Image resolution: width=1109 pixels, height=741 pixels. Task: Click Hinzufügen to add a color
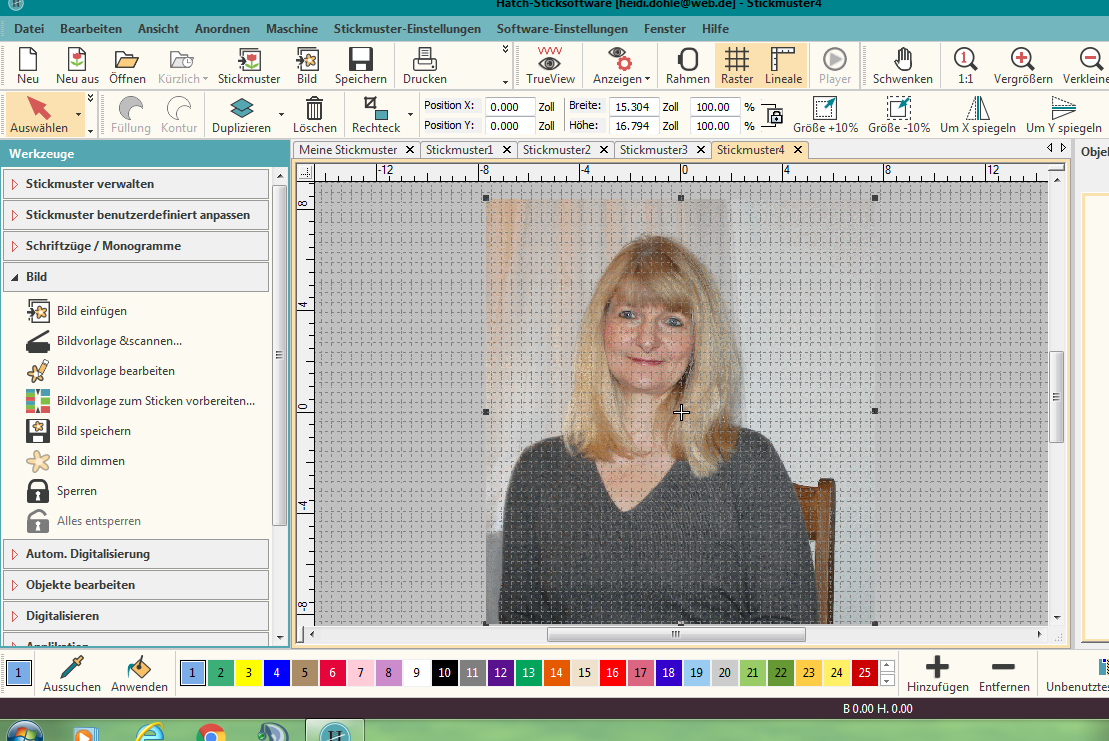click(938, 674)
